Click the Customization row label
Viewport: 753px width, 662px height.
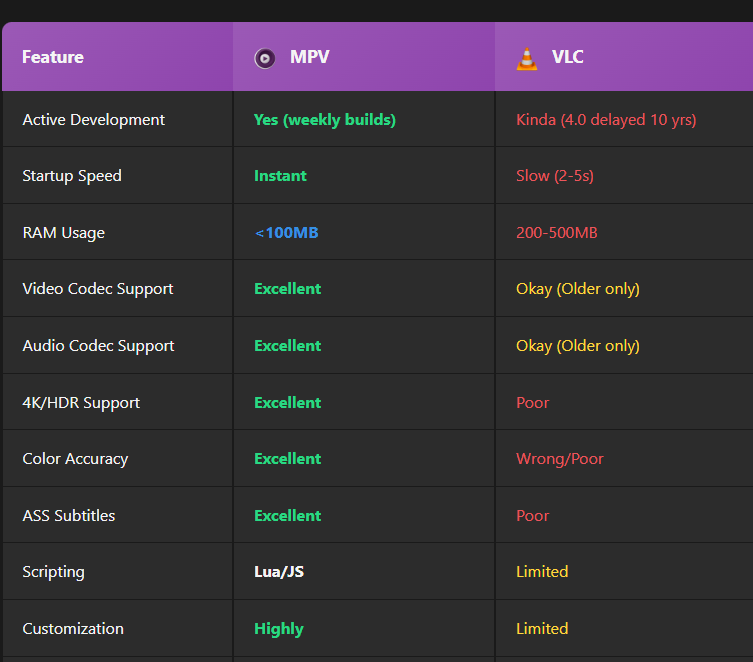(x=73, y=629)
